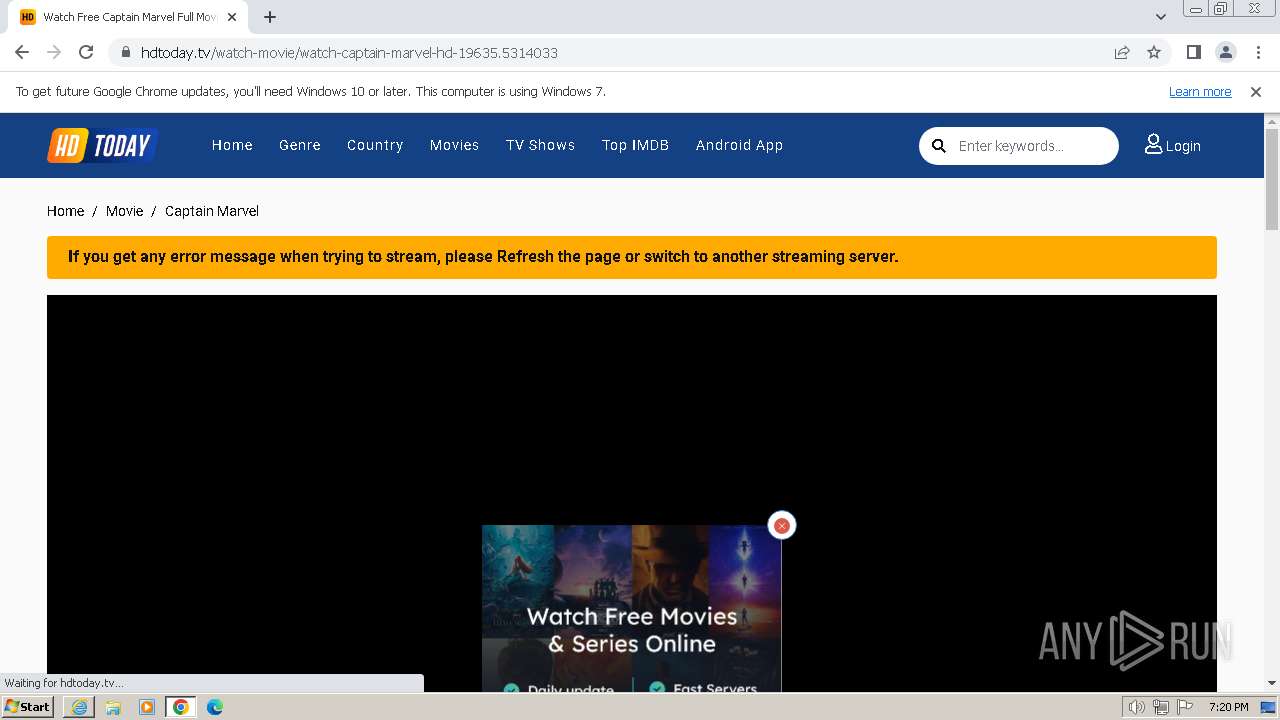Open a new browser tab

pyautogui.click(x=270, y=17)
